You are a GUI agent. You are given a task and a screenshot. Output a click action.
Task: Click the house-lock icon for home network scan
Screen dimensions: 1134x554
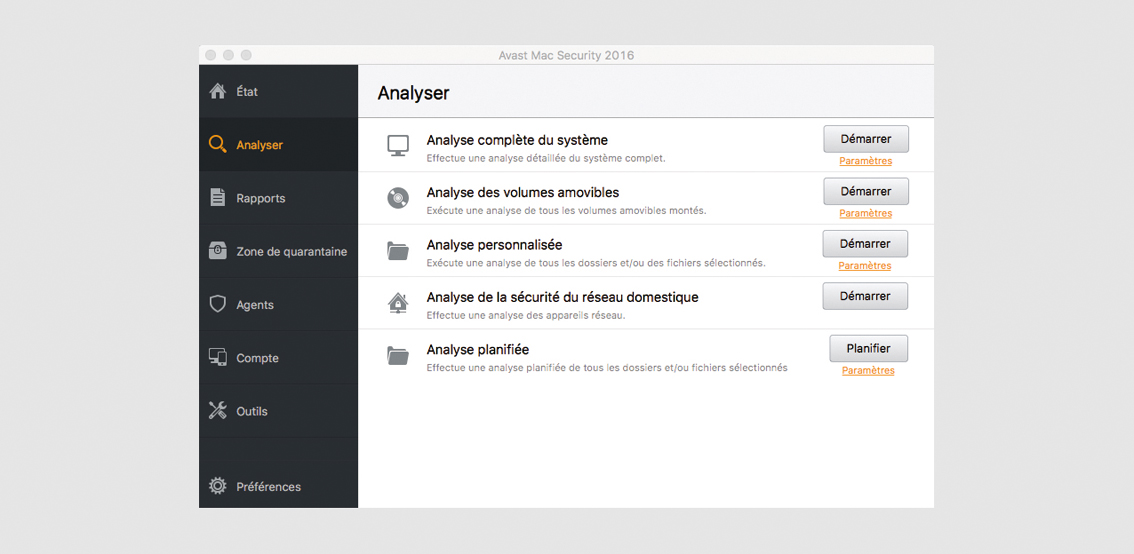click(398, 304)
